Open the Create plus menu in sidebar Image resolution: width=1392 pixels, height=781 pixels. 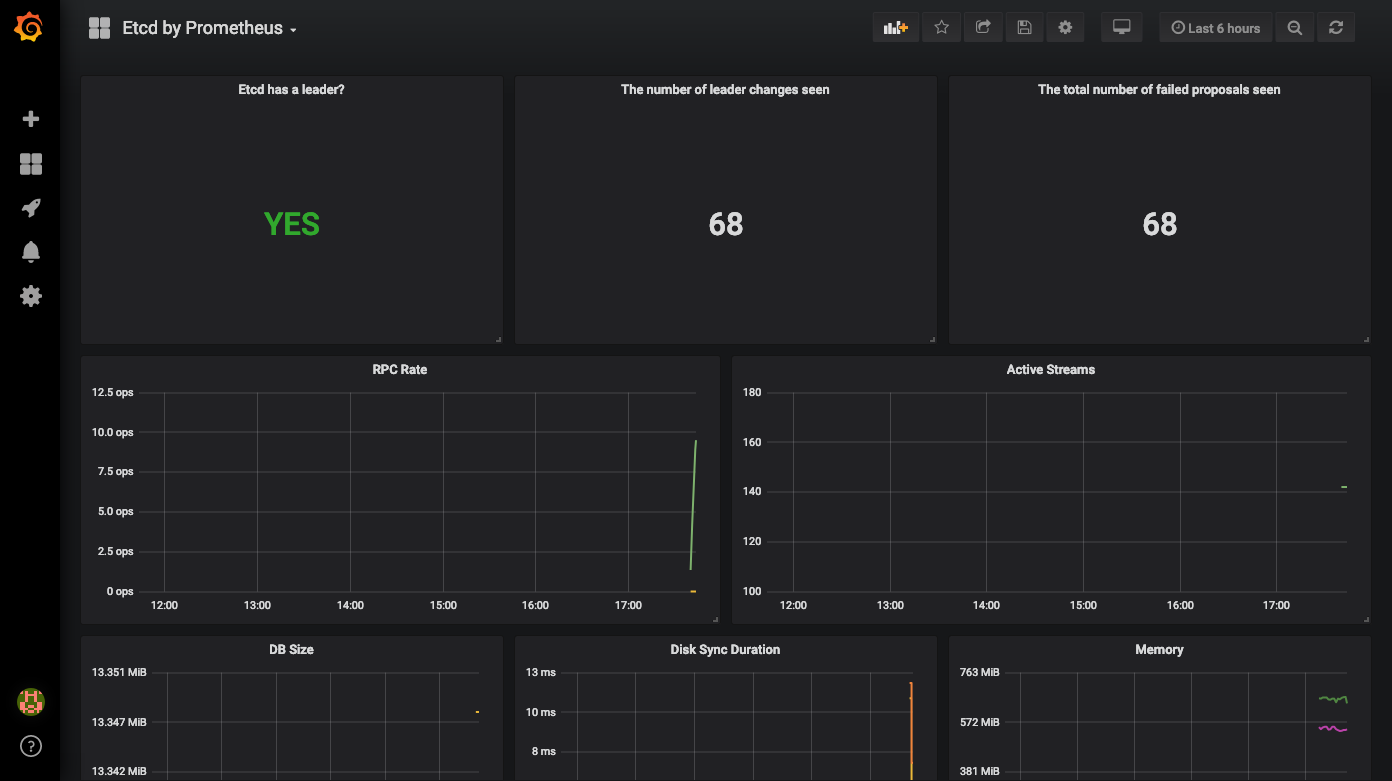[31, 119]
